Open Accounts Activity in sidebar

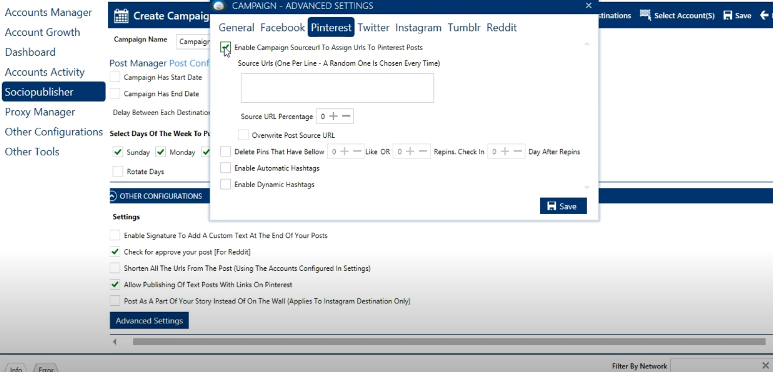point(45,72)
